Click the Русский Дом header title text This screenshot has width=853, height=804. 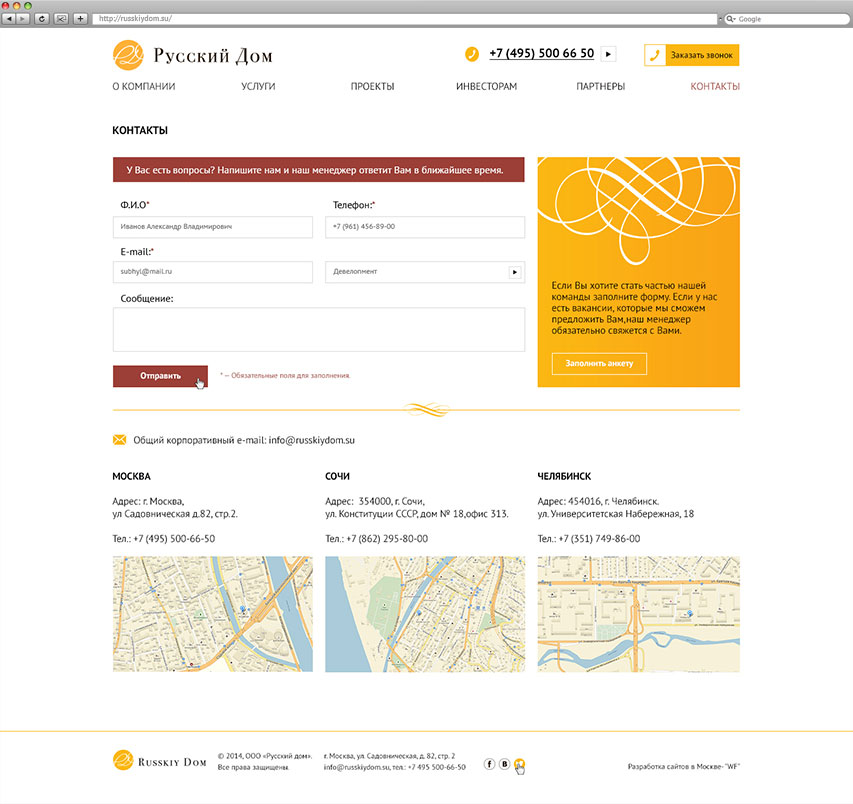[x=213, y=55]
